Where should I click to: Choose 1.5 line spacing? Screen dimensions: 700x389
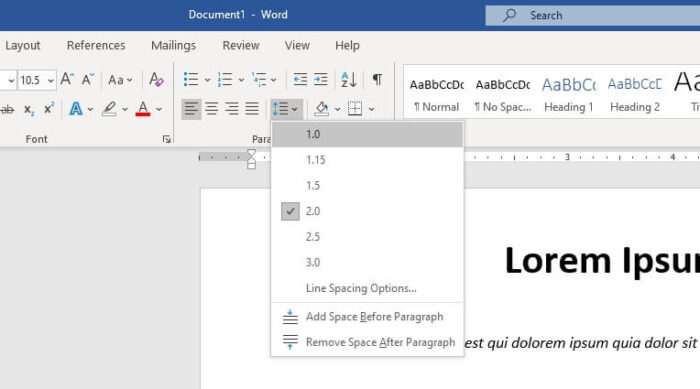(x=367, y=185)
